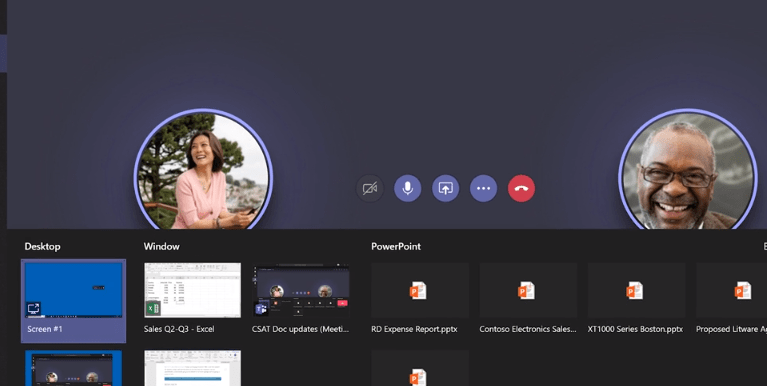Turn on the camera in call controls
767x386 pixels.
[x=369, y=188]
